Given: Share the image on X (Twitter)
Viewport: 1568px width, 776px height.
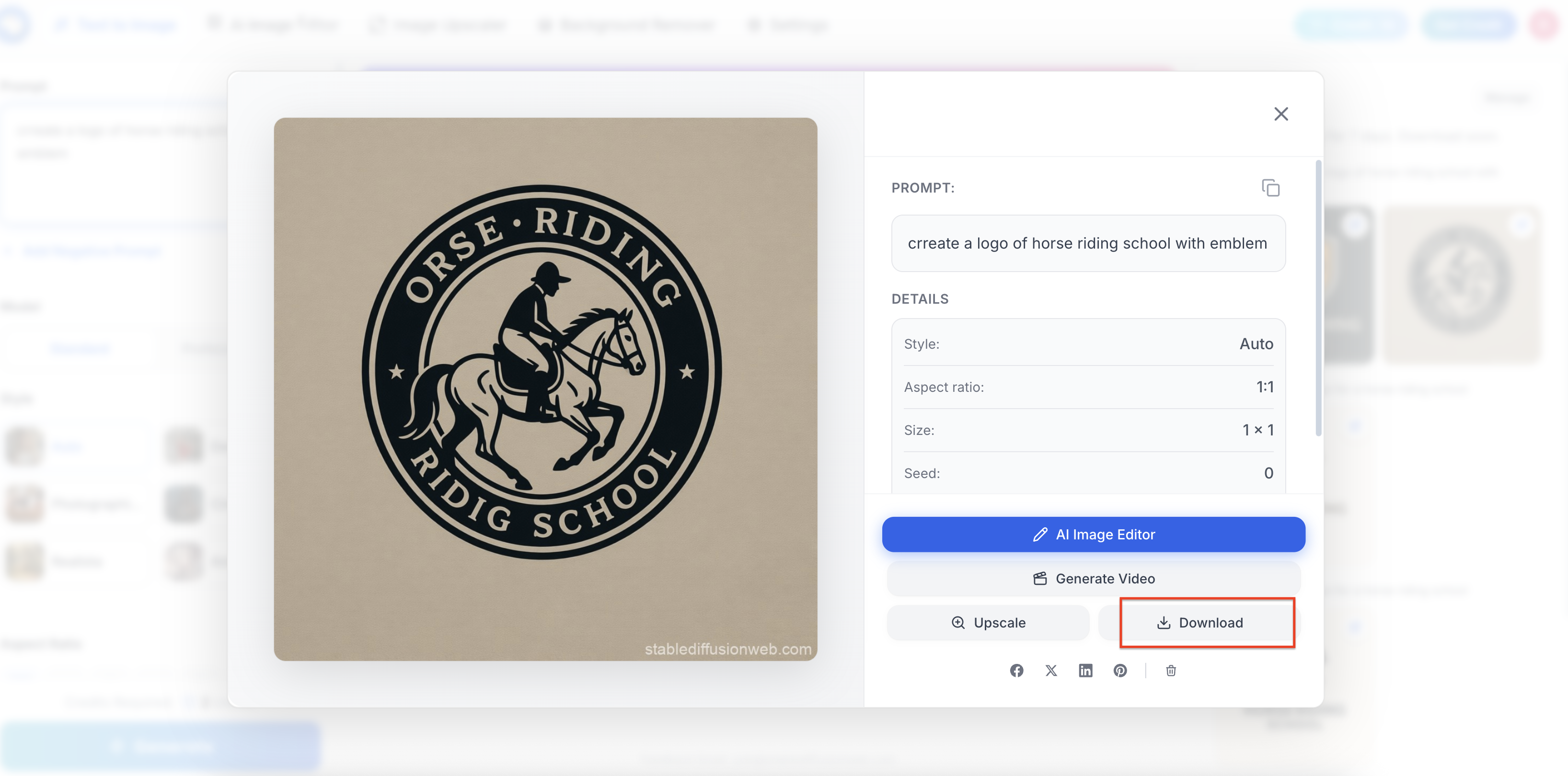Looking at the screenshot, I should click(1051, 670).
